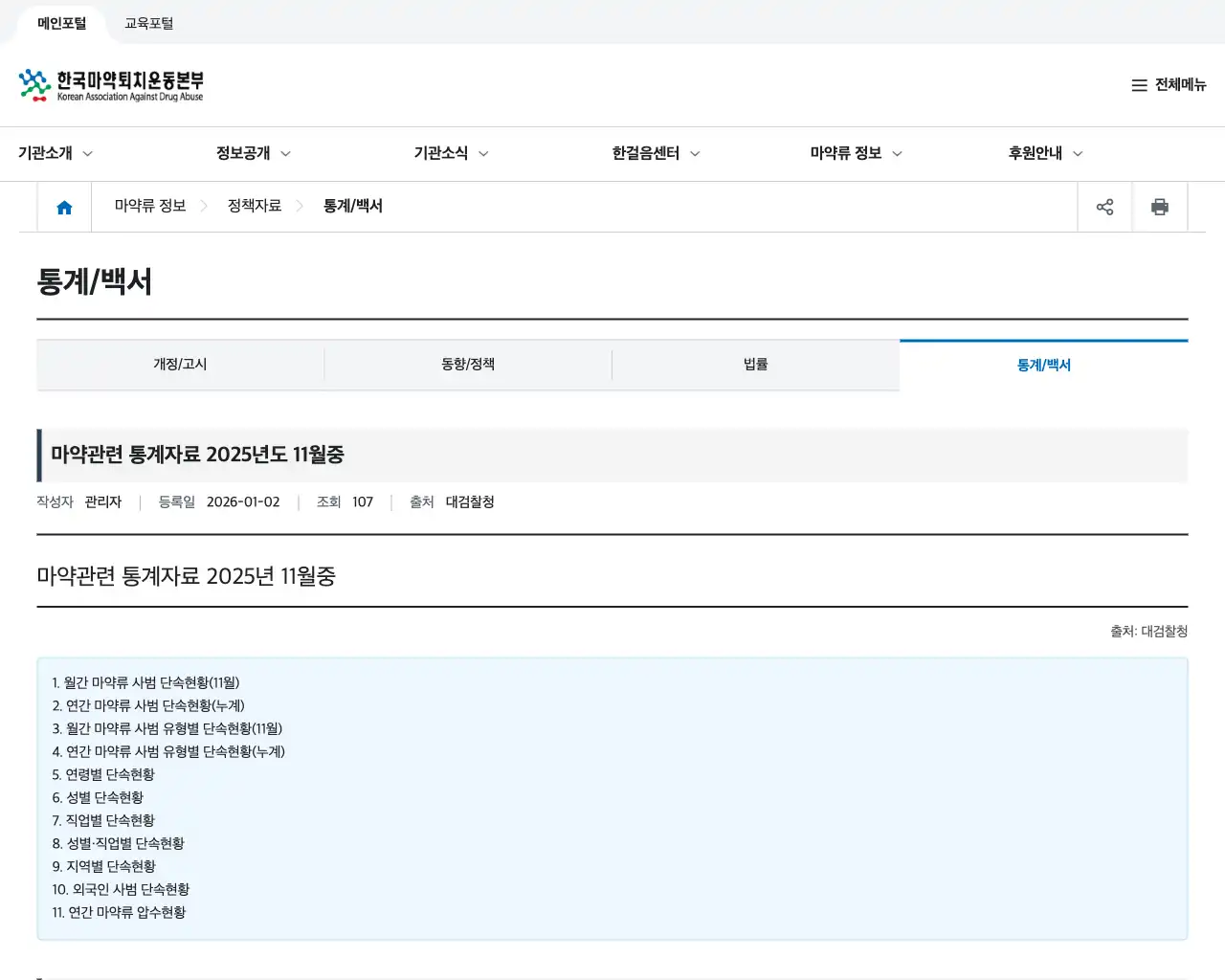Image resolution: width=1225 pixels, height=980 pixels.
Task: Click the print icon above the article
Action: (1160, 206)
